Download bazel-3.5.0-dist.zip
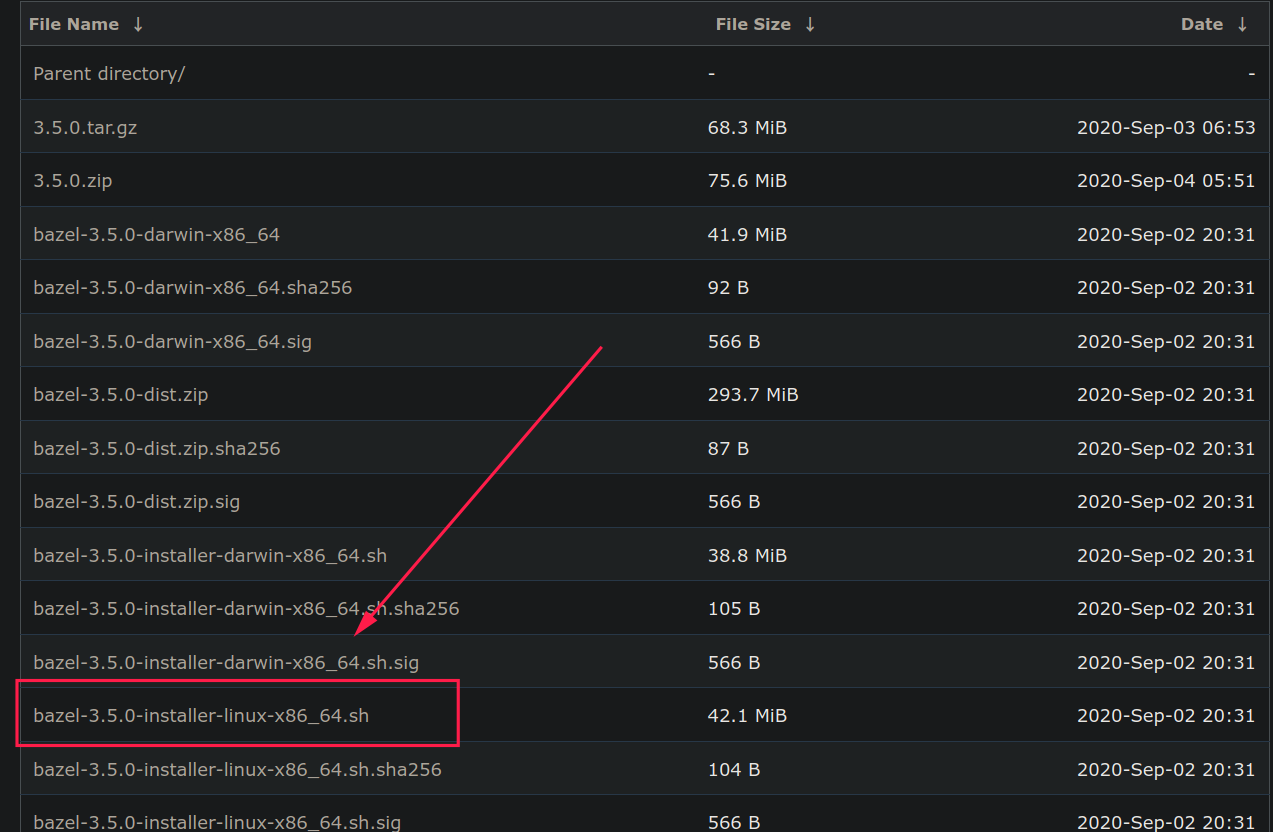The width and height of the screenshot is (1273, 832). pyautogui.click(x=121, y=395)
